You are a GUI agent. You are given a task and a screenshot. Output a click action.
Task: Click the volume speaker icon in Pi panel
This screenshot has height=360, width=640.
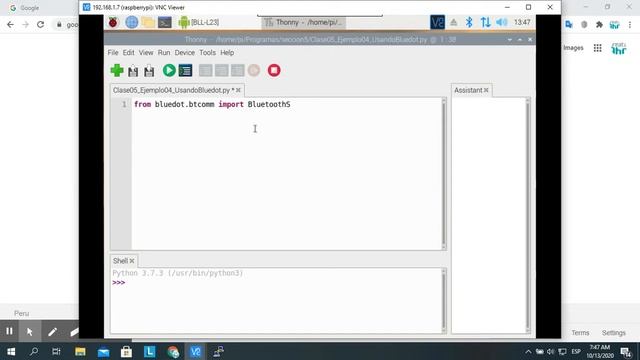502,22
